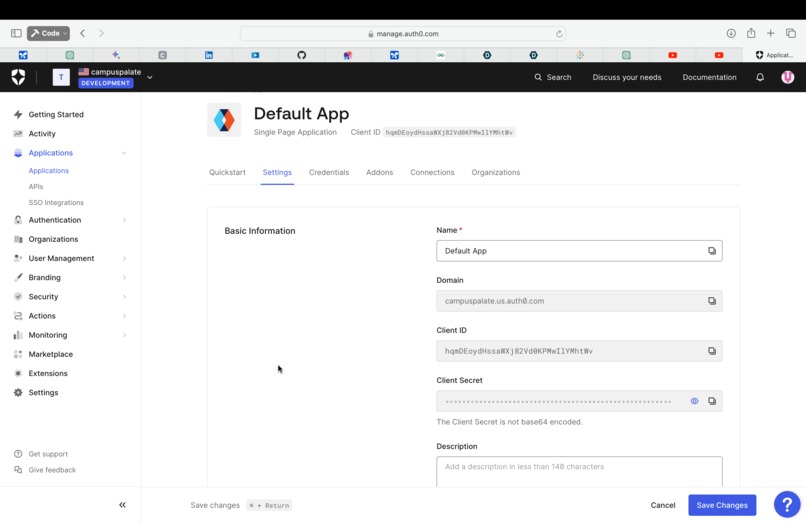Open a new tab with plus icon

pos(770,33)
